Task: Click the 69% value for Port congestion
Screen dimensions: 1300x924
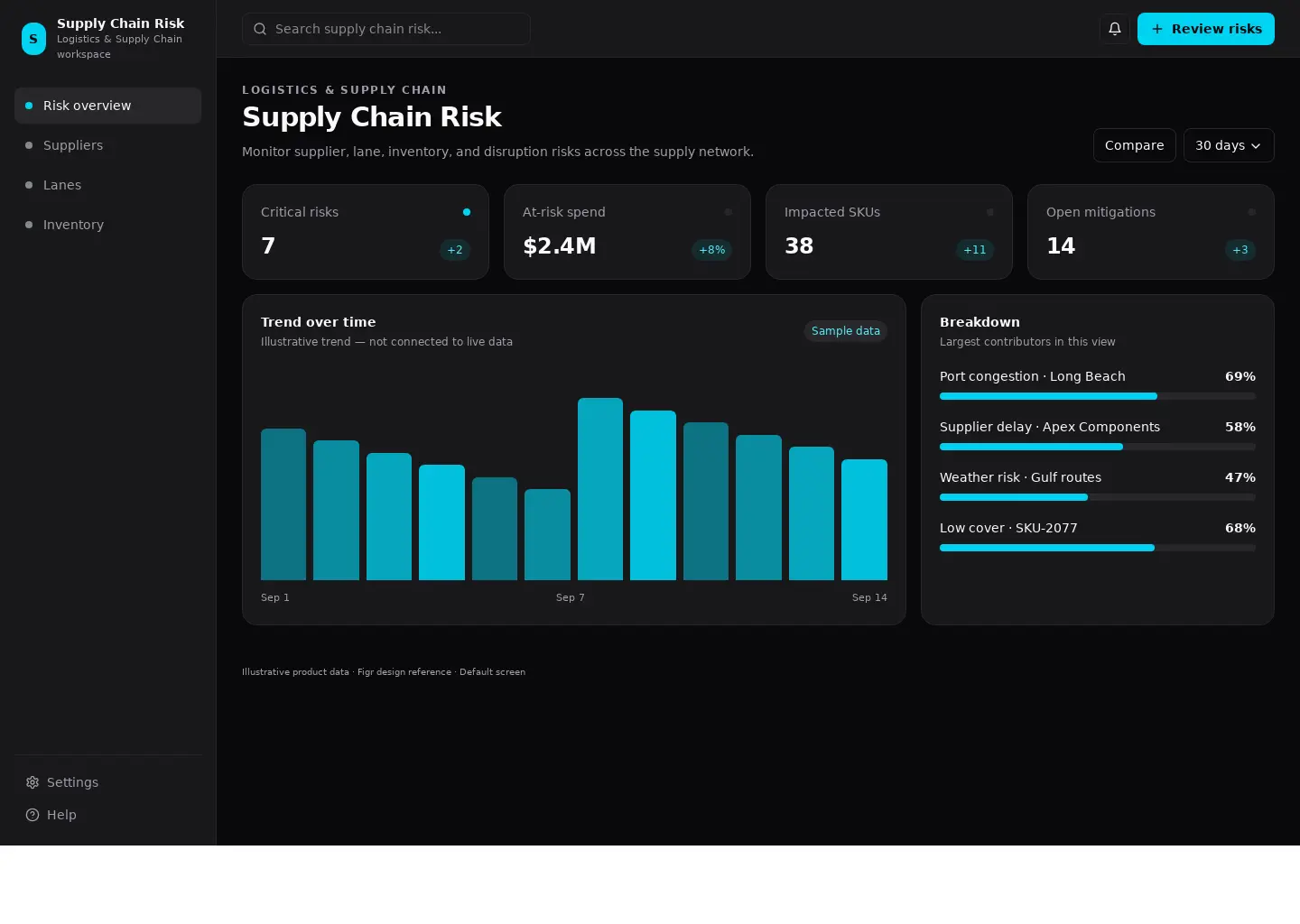Action: coord(1240,376)
